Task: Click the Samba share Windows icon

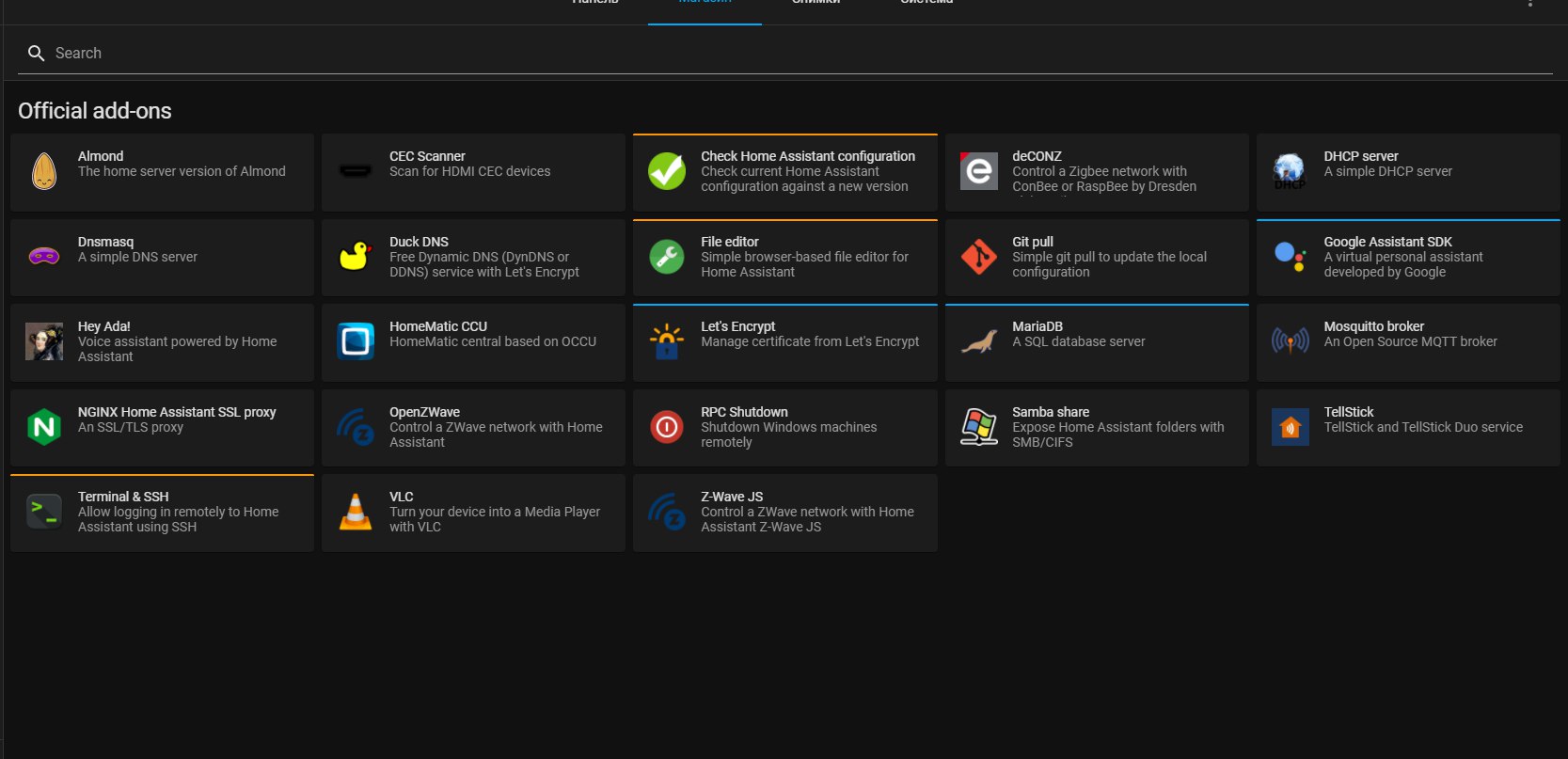Action: 978,427
